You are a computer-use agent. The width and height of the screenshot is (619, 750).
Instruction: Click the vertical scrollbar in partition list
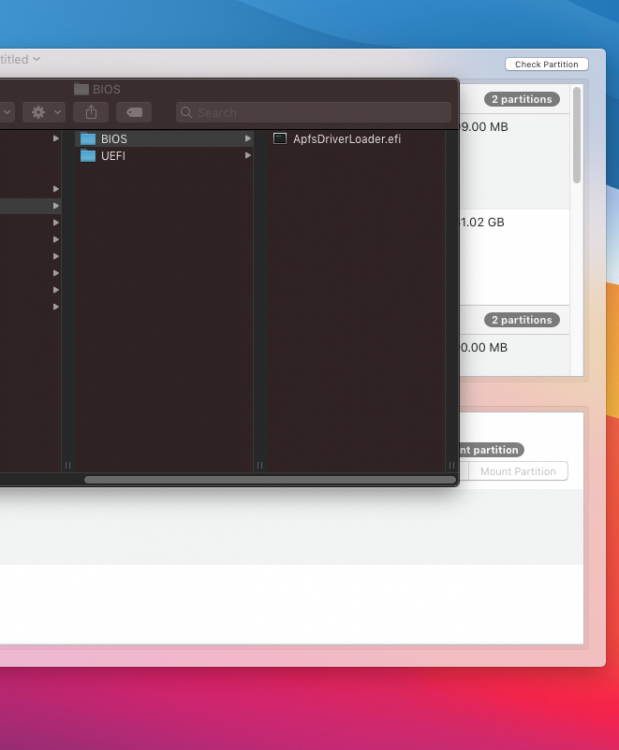[577, 135]
